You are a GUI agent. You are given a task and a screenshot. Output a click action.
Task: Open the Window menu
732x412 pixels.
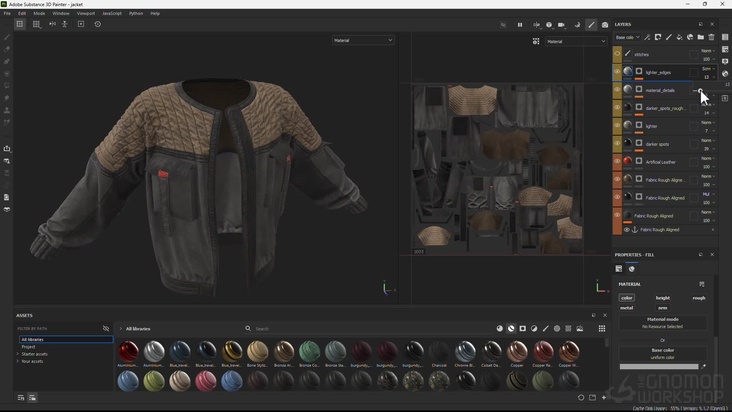tap(61, 14)
